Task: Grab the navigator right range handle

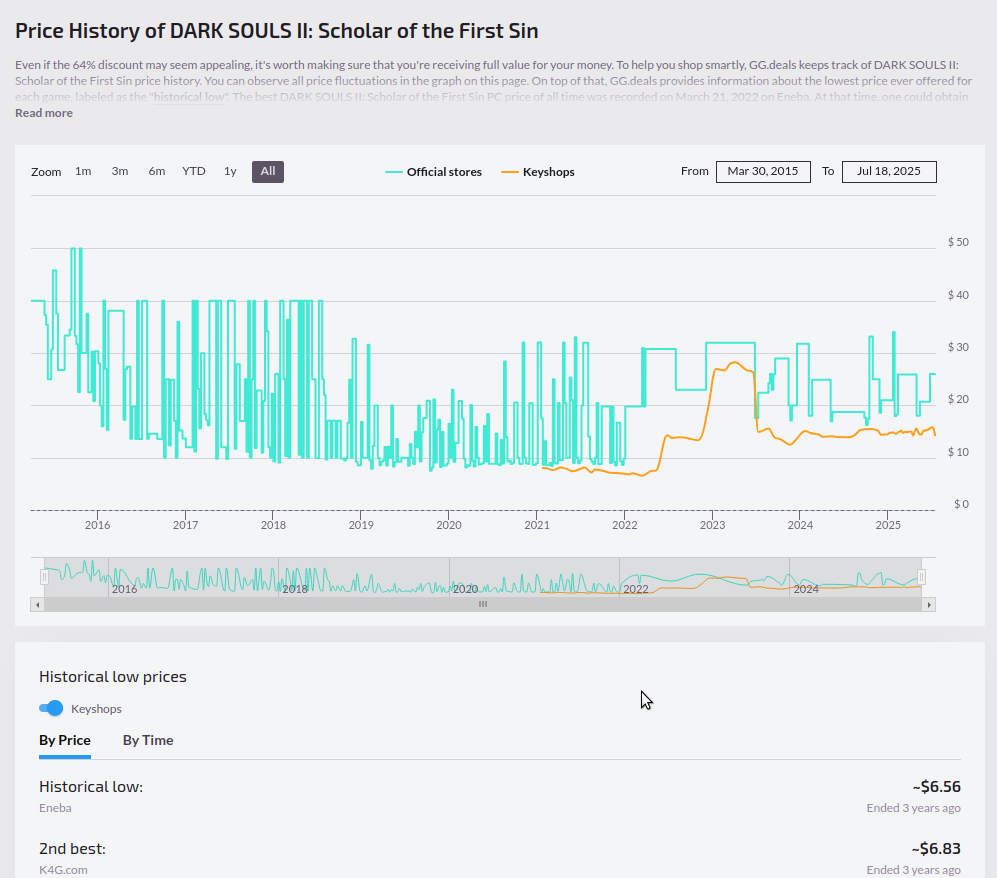Action: click(x=921, y=577)
